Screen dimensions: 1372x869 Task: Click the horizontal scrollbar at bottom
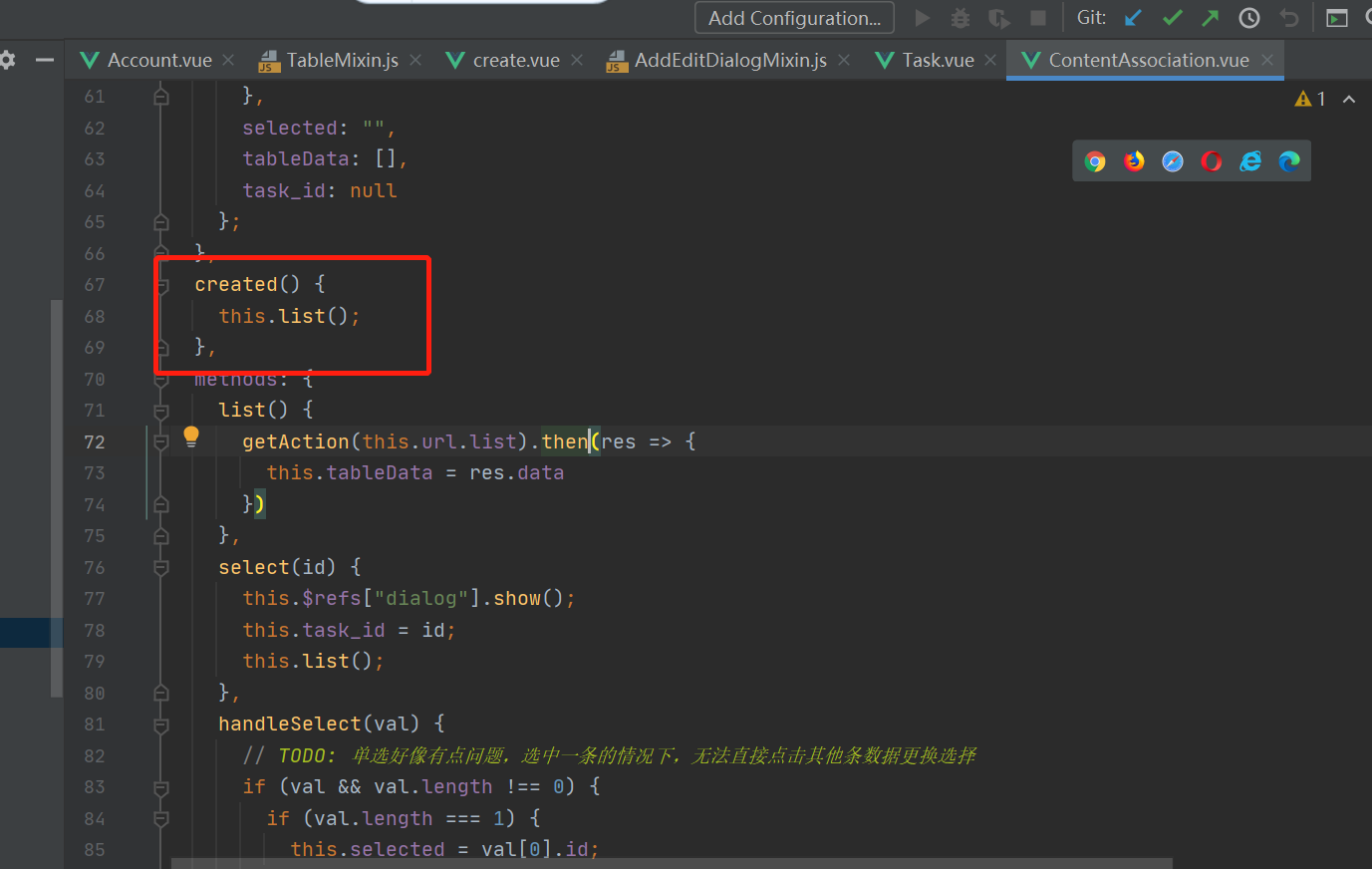(x=672, y=863)
